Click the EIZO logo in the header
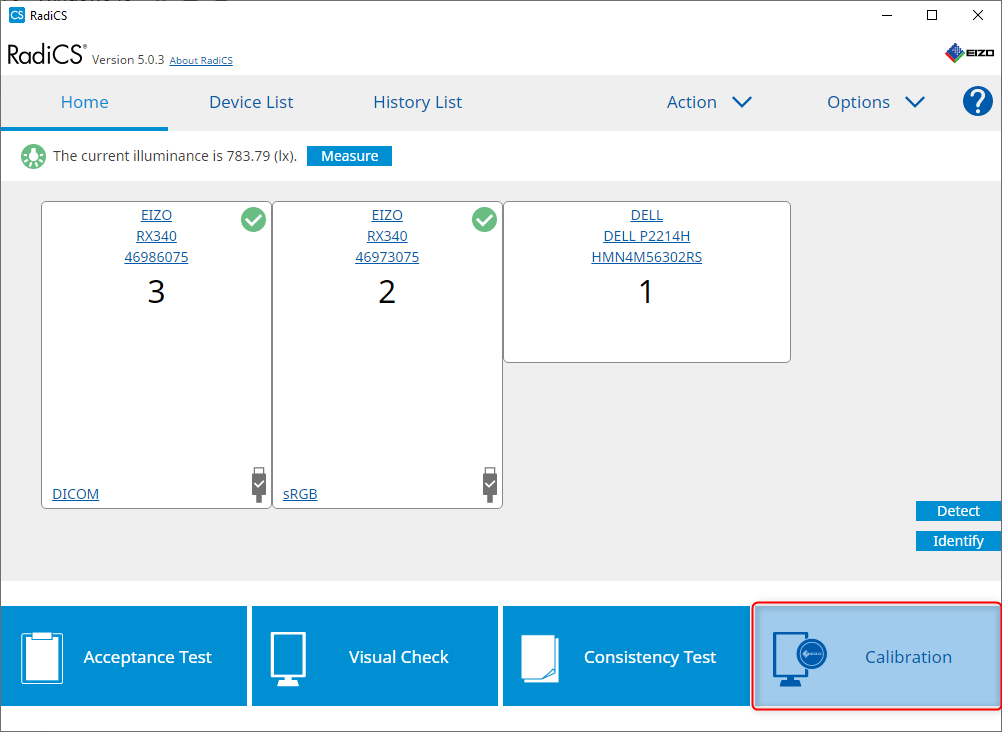Screen dimensions: 1002x732 (x=969, y=53)
